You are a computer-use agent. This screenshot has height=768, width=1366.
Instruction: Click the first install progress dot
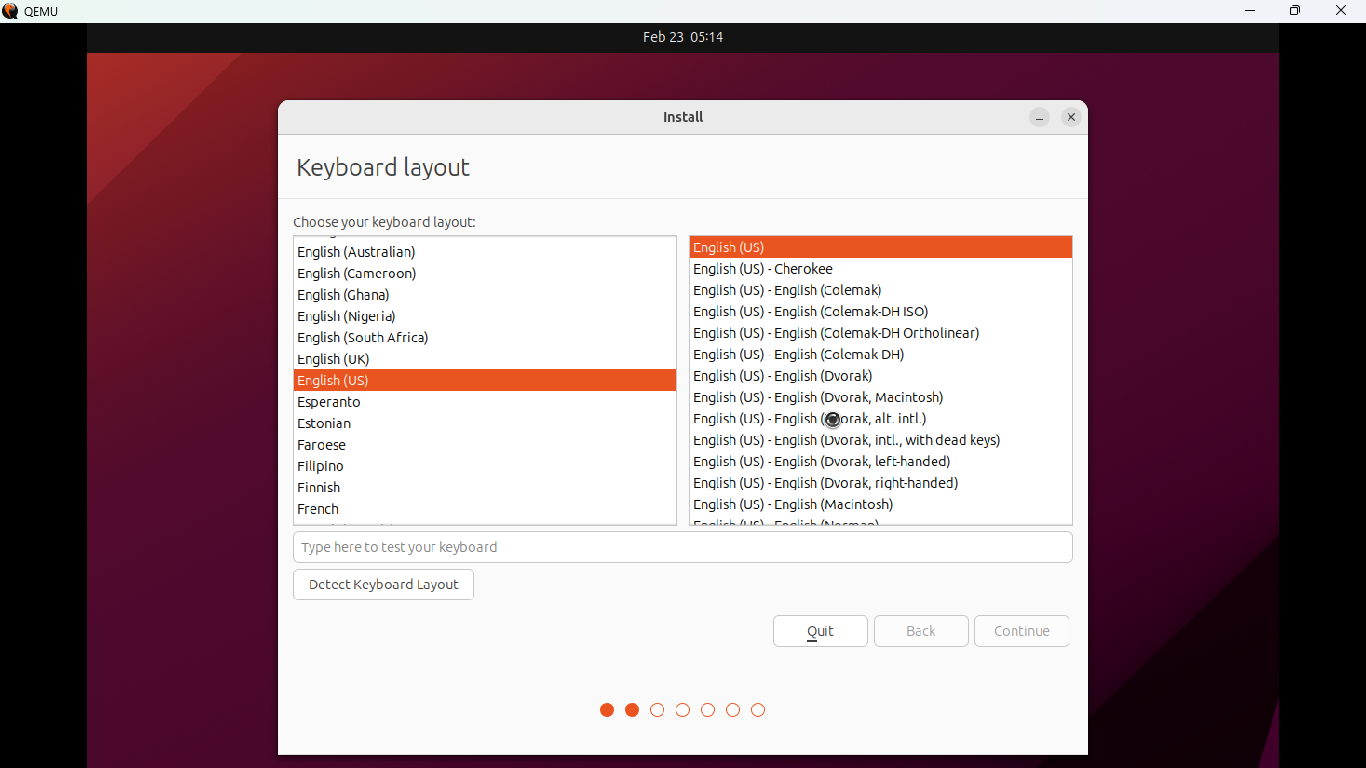tap(607, 710)
